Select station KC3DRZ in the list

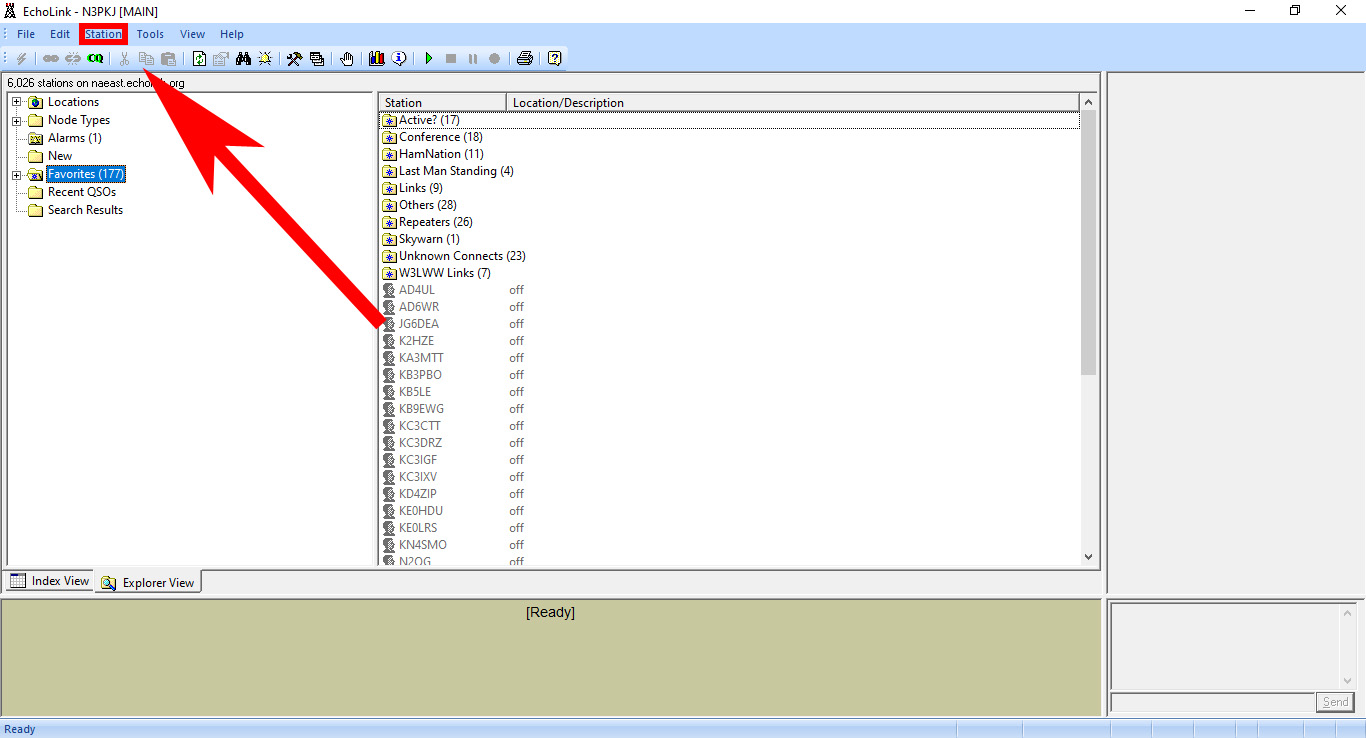(x=420, y=443)
